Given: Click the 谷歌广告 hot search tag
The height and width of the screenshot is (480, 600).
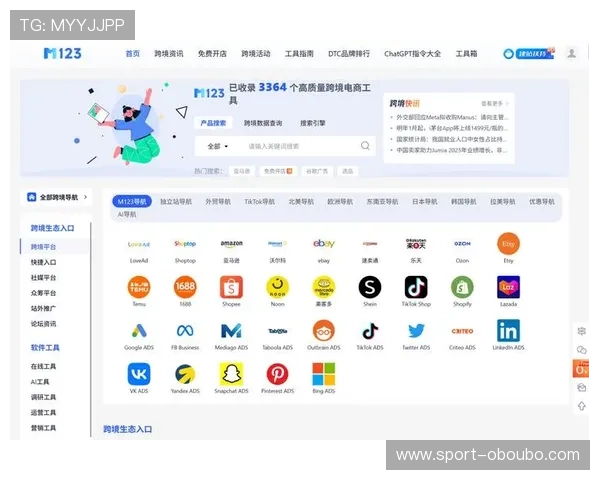Looking at the screenshot, I should pos(317,171).
